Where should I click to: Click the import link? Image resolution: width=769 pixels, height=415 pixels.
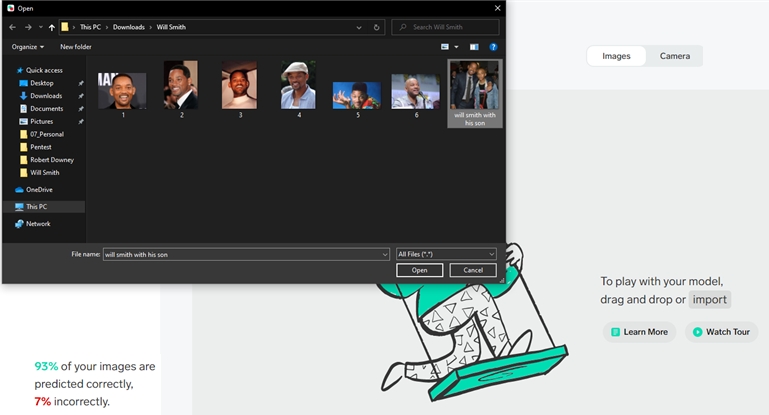pos(710,299)
